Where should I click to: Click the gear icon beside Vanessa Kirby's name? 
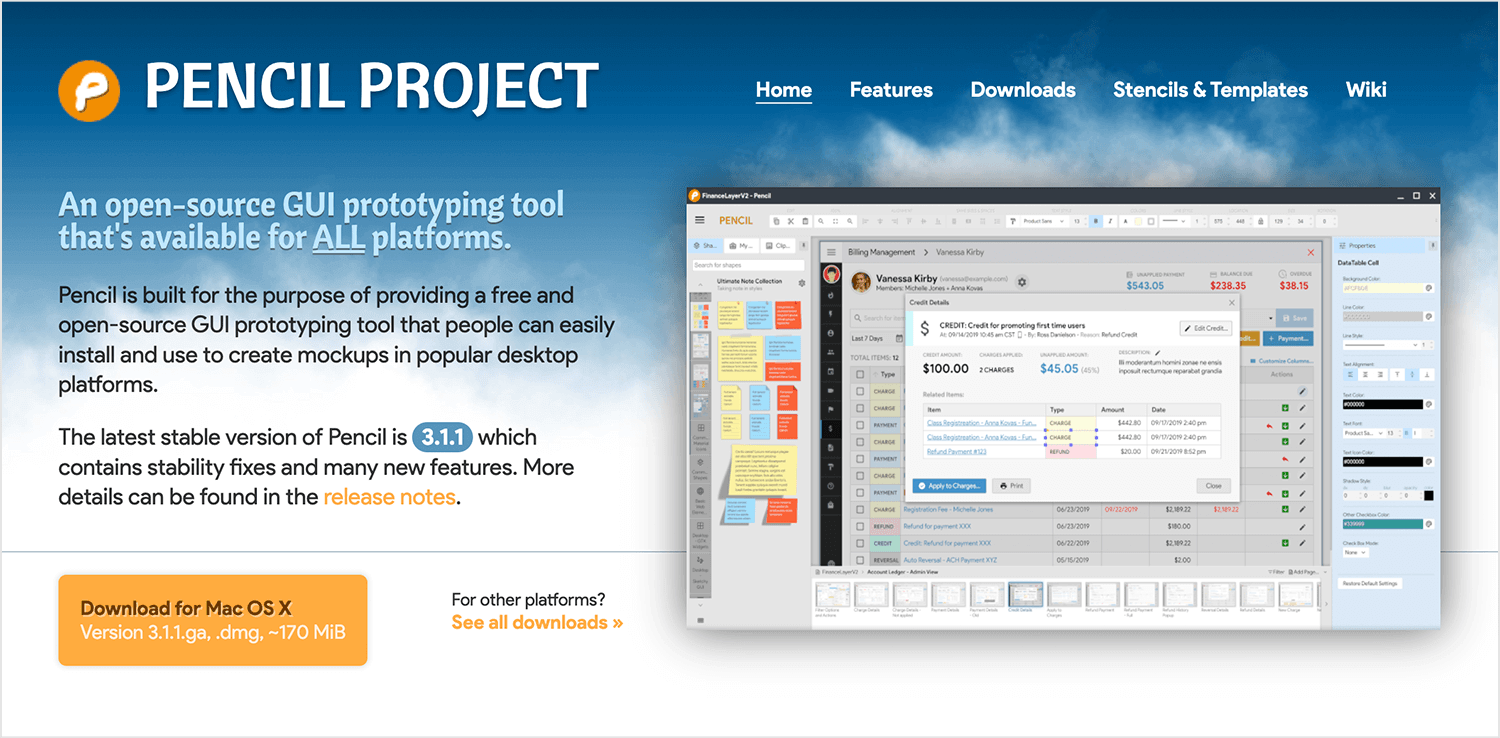click(x=1022, y=282)
